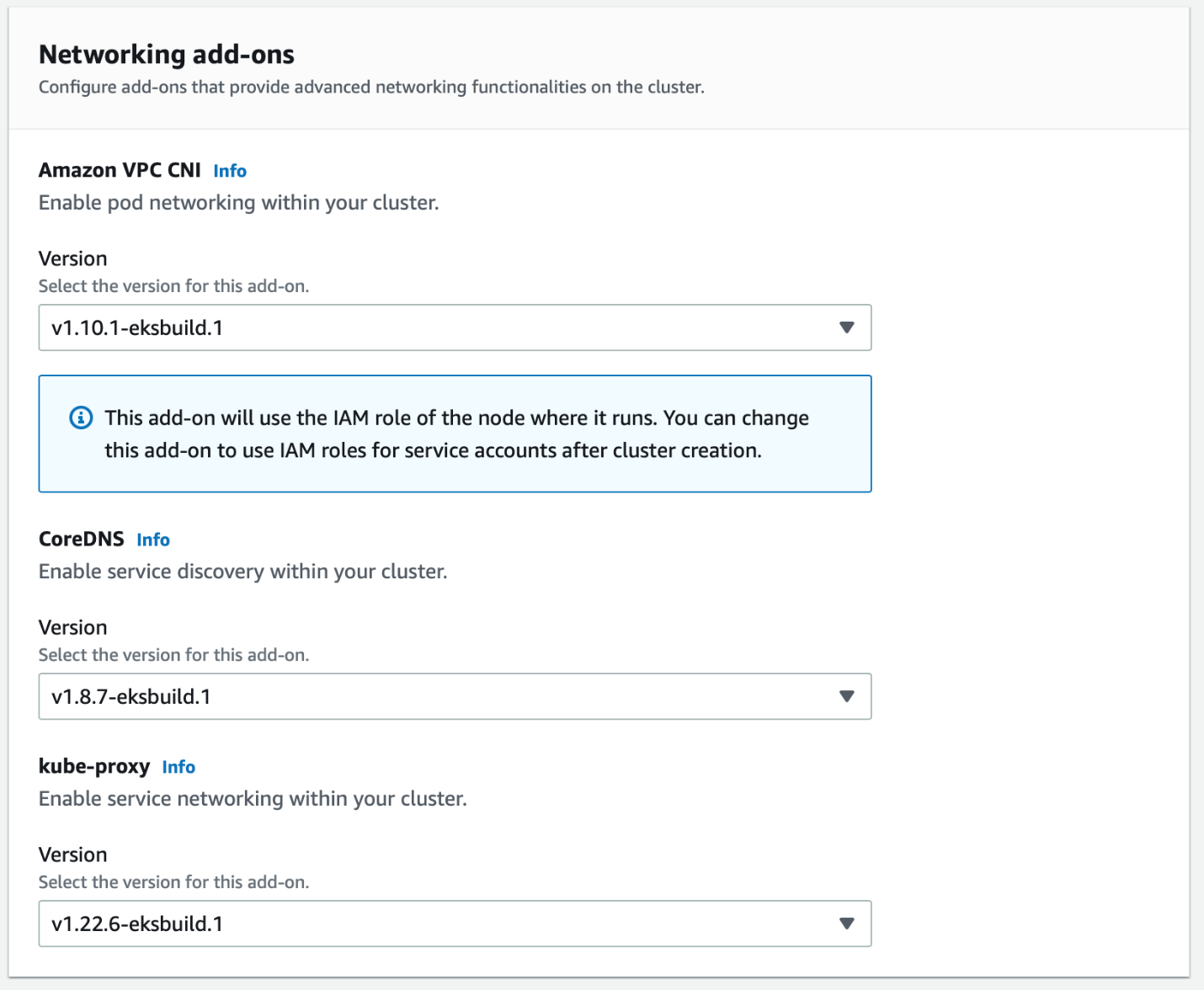The height and width of the screenshot is (990, 1204).
Task: Click the arrow icon on the VPC CNI version selector
Action: point(846,327)
